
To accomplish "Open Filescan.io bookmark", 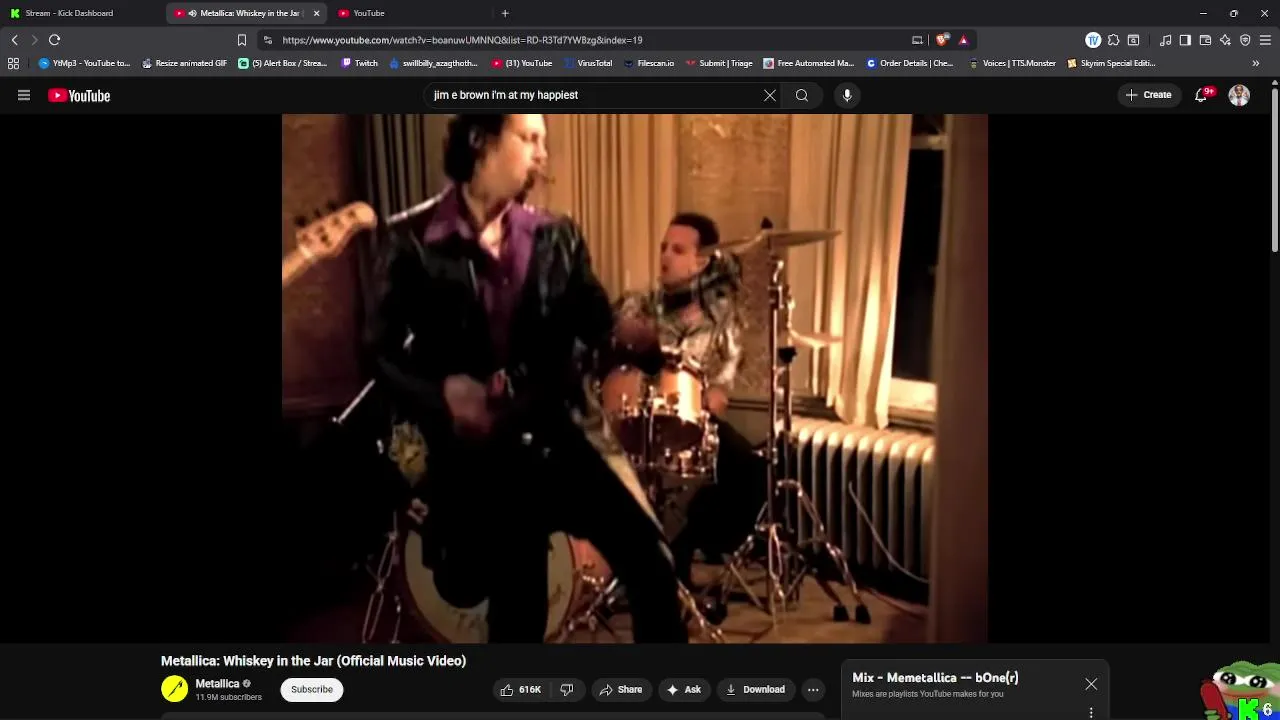I will click(649, 63).
